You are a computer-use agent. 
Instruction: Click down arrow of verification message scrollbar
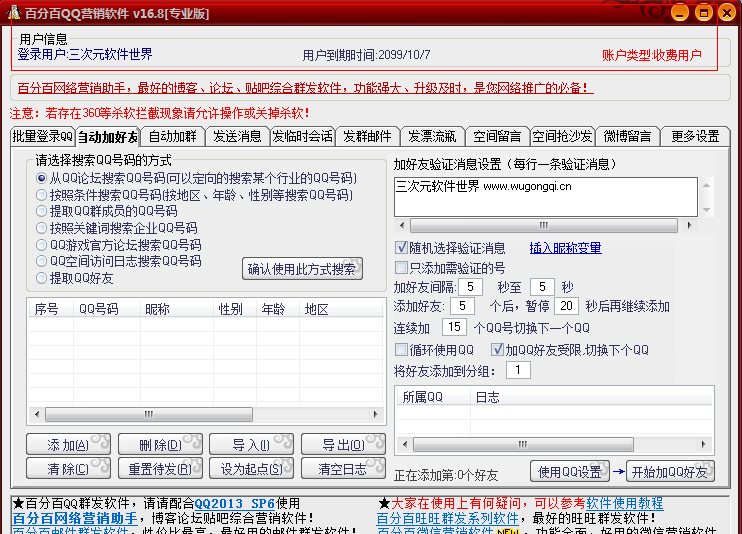pyautogui.click(x=708, y=209)
